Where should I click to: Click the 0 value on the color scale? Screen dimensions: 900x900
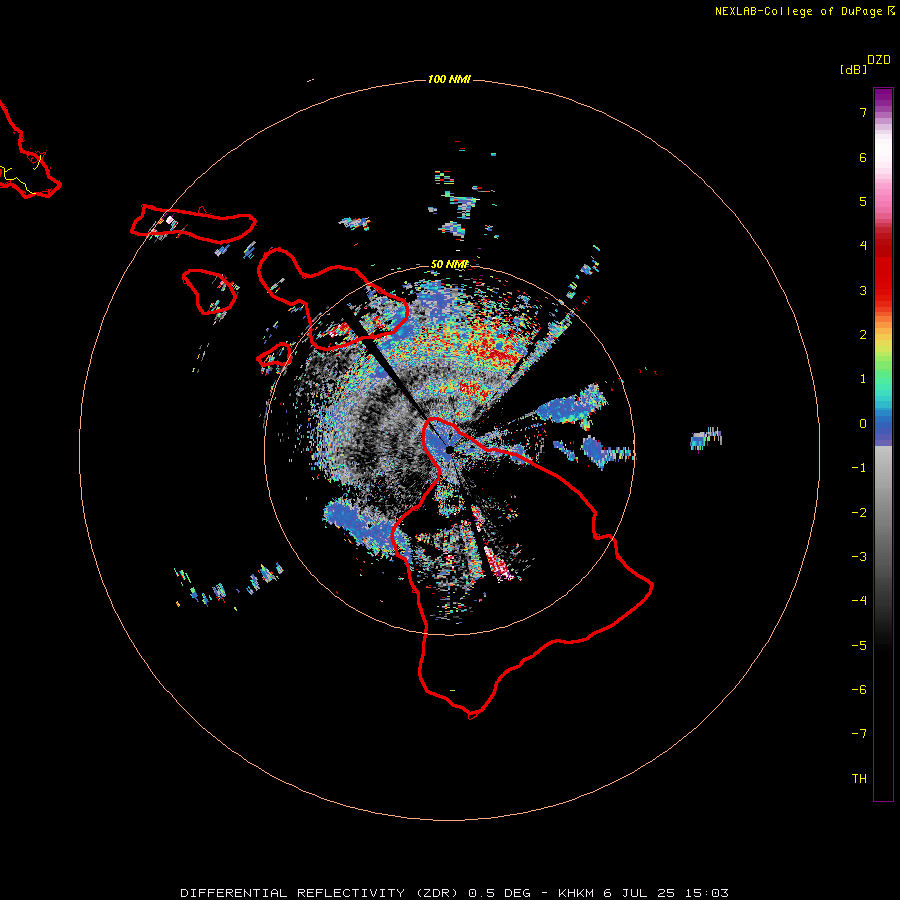click(x=863, y=424)
